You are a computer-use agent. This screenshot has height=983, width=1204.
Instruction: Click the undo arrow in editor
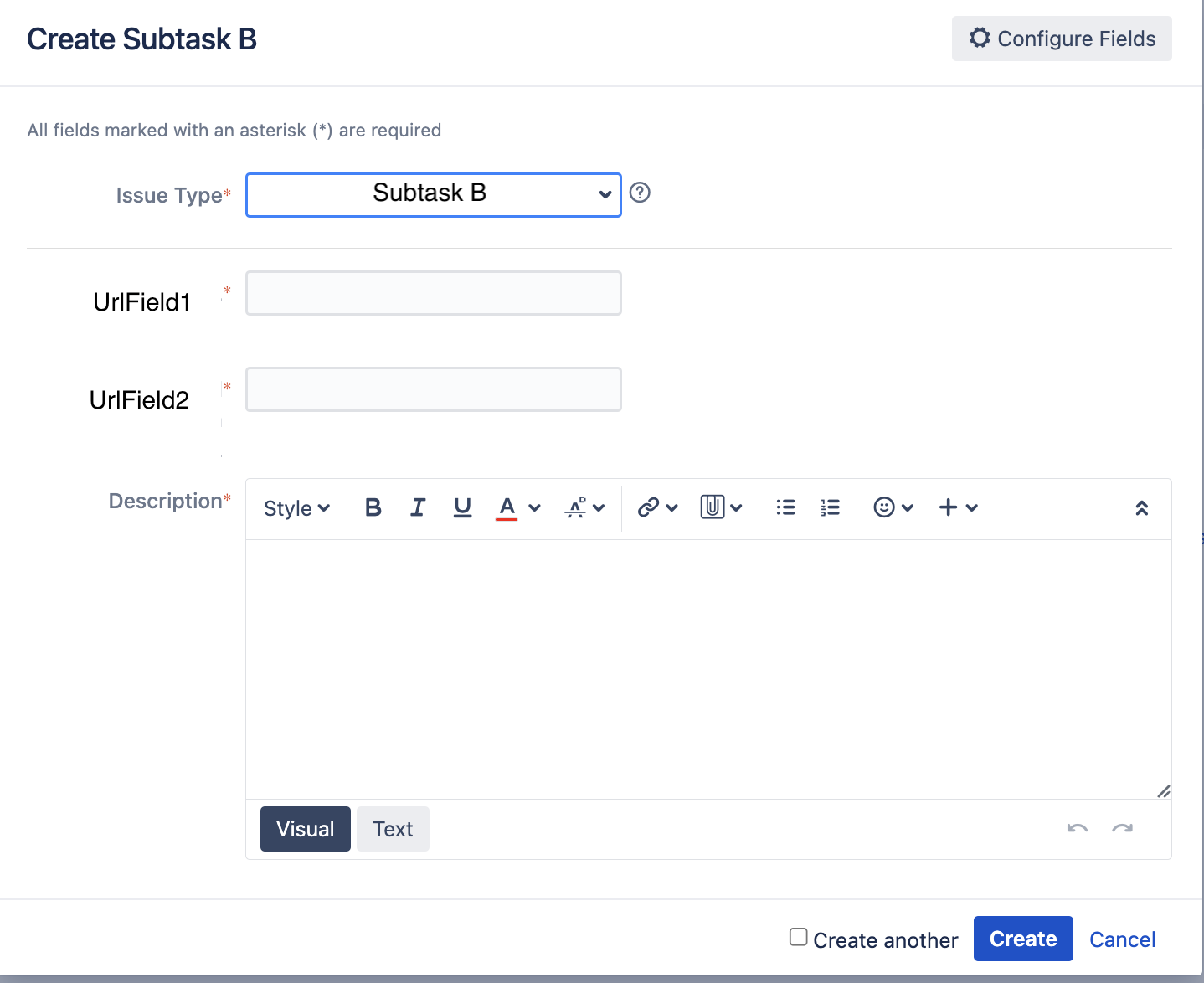(x=1078, y=829)
